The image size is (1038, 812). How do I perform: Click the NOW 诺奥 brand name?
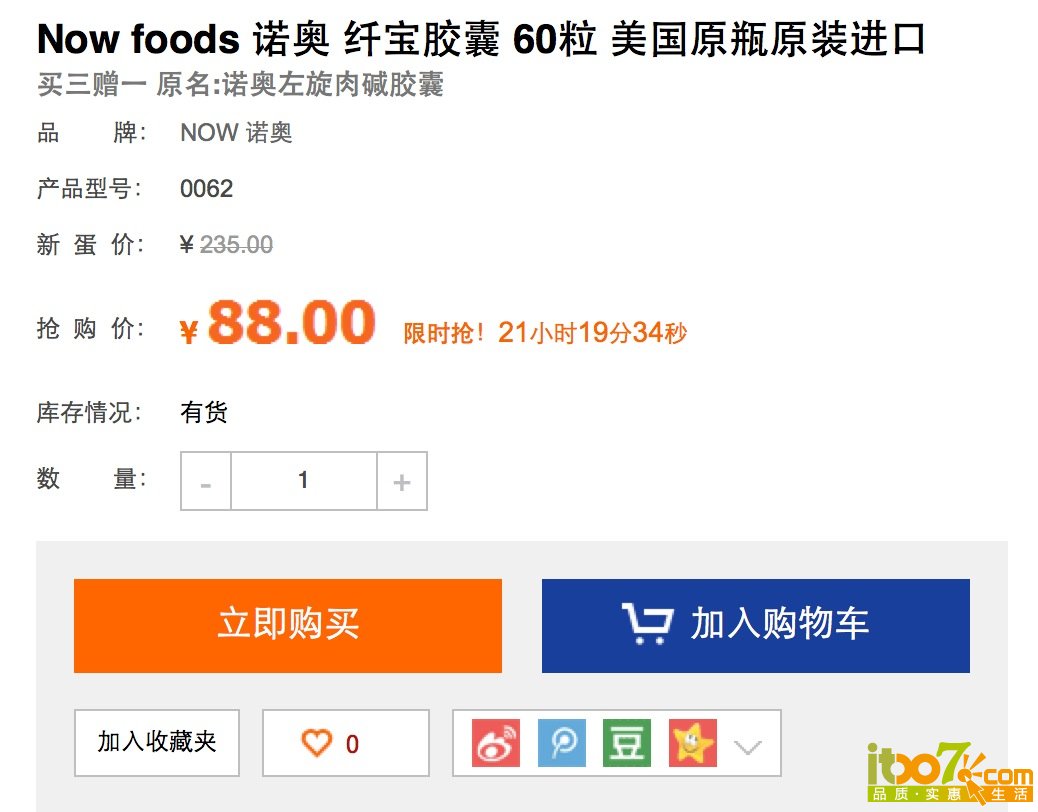coord(236,132)
